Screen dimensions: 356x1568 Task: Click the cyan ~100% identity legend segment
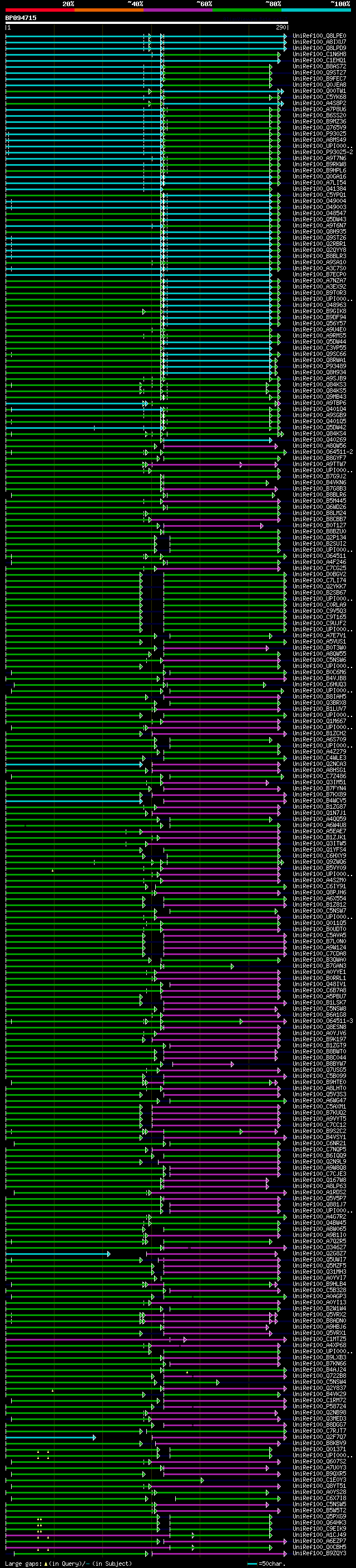tap(317, 10)
